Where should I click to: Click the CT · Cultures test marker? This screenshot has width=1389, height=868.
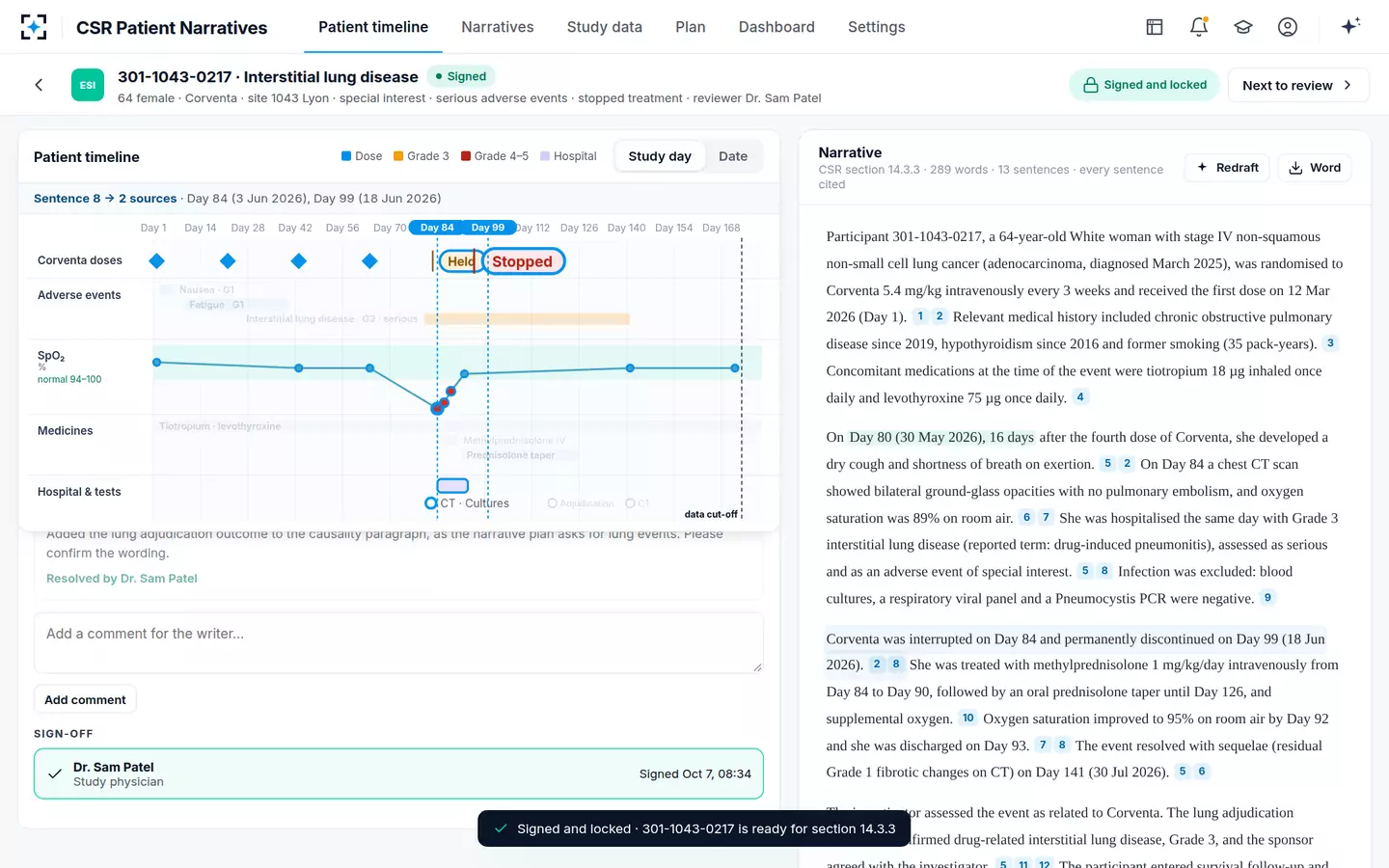click(468, 503)
